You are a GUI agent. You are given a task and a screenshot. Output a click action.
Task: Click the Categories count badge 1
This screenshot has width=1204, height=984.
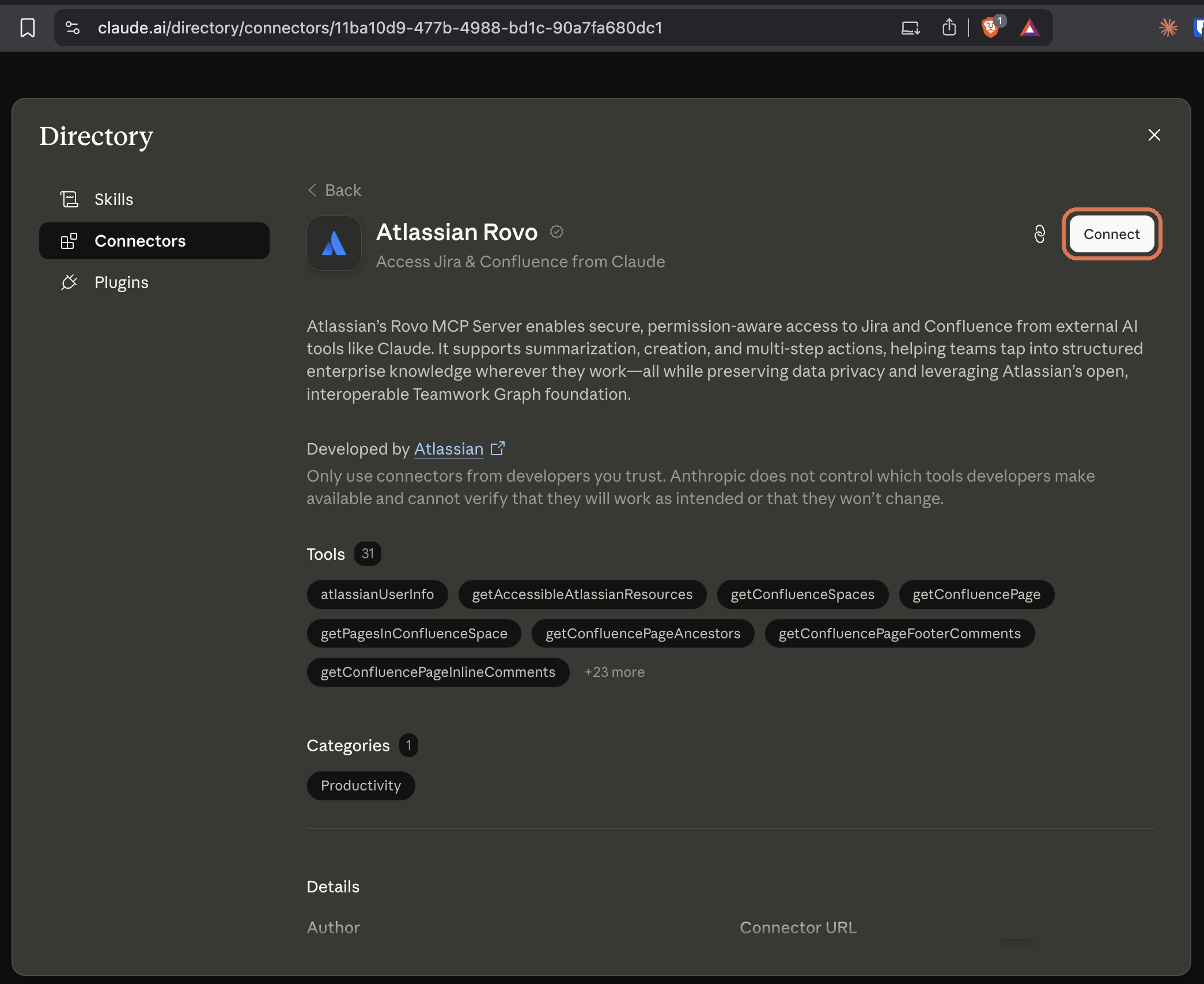click(x=408, y=745)
